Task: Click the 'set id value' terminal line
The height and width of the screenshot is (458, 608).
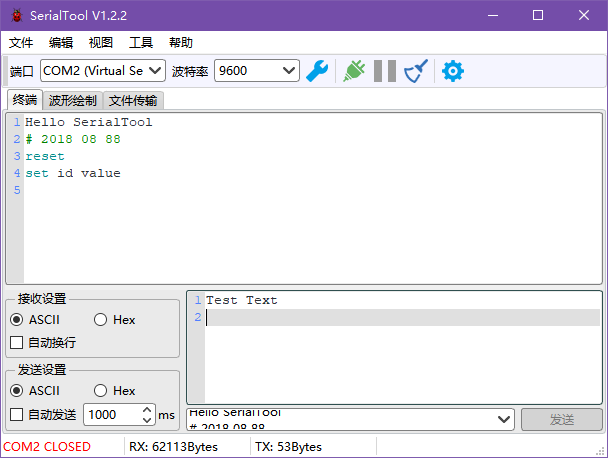Action: pos(73,173)
